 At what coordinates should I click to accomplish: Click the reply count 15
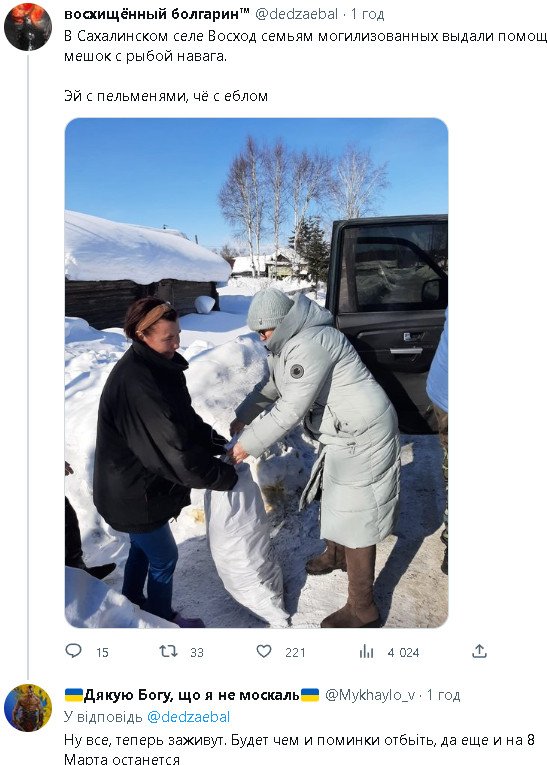click(102, 652)
